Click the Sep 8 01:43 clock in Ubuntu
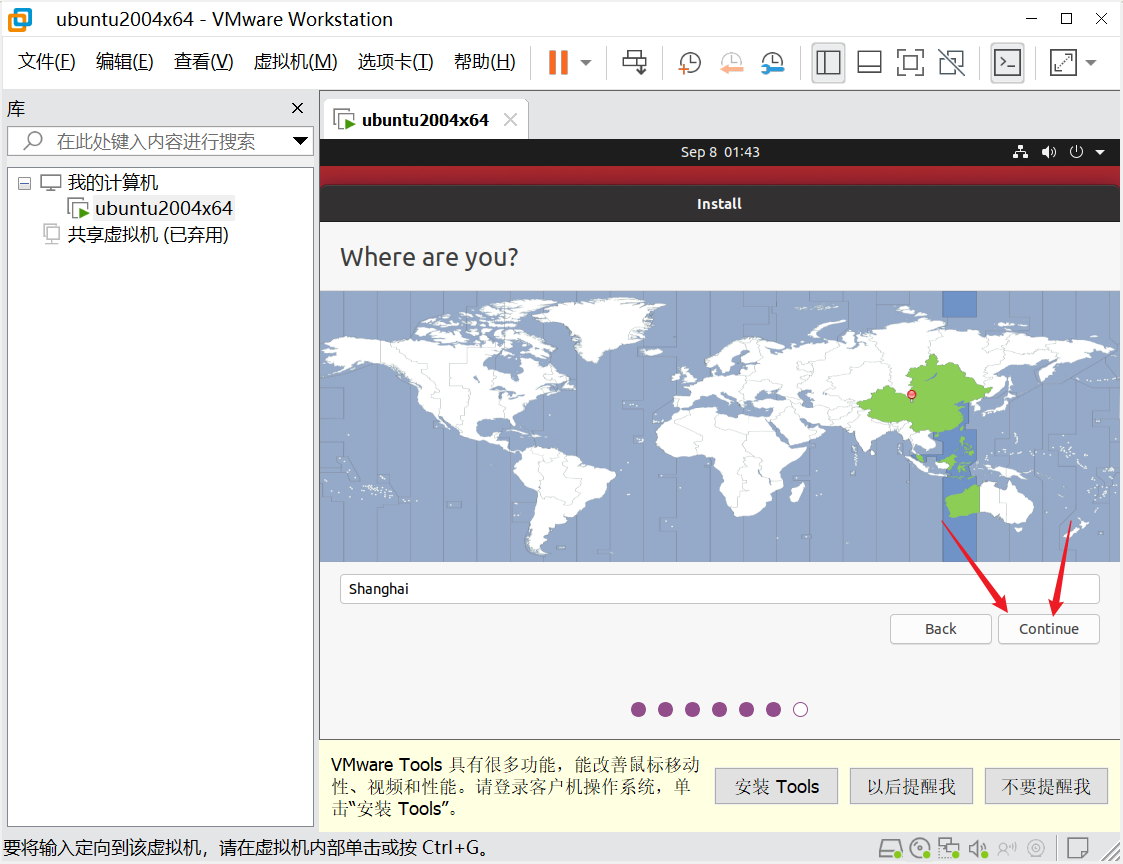The width and height of the screenshot is (1123, 864). tap(720, 152)
